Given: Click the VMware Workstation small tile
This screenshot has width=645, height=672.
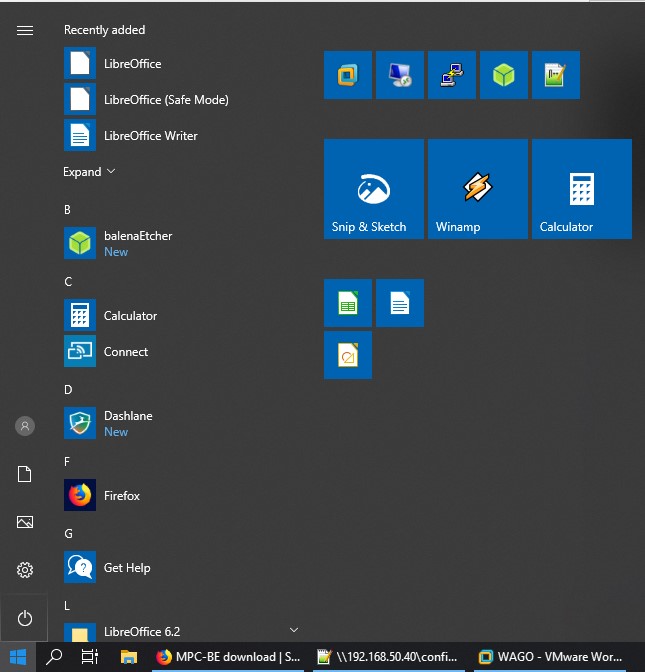Looking at the screenshot, I should click(x=348, y=75).
